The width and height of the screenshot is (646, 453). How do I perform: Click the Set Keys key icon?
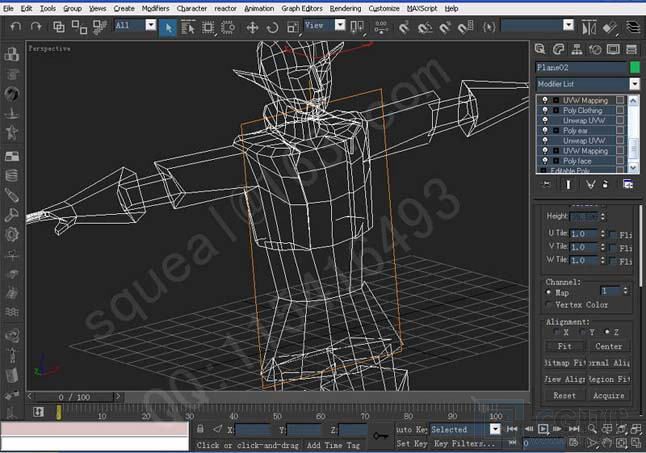[x=381, y=436]
